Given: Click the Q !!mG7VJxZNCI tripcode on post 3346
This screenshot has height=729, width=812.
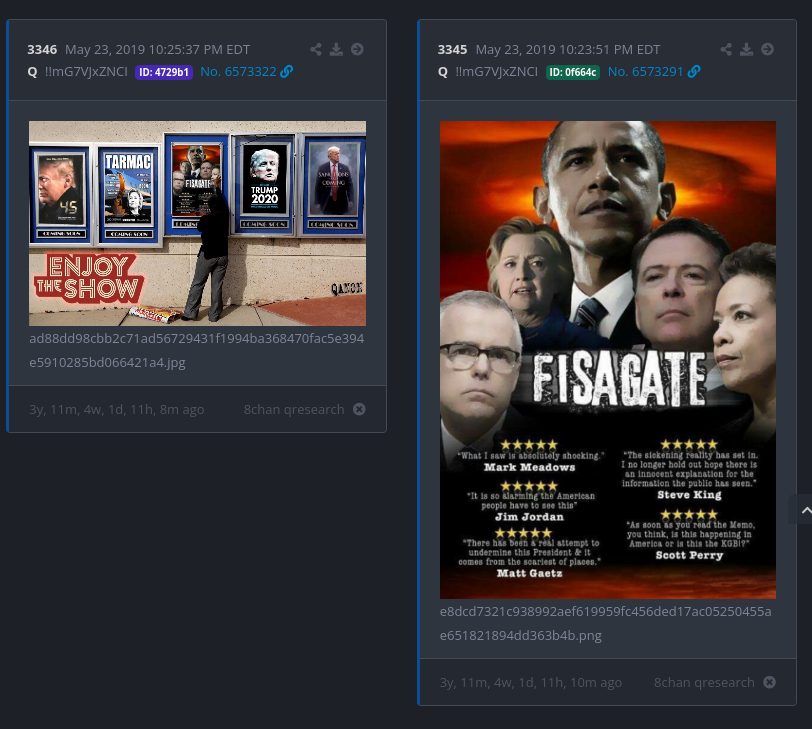Looking at the screenshot, I should 77,72.
